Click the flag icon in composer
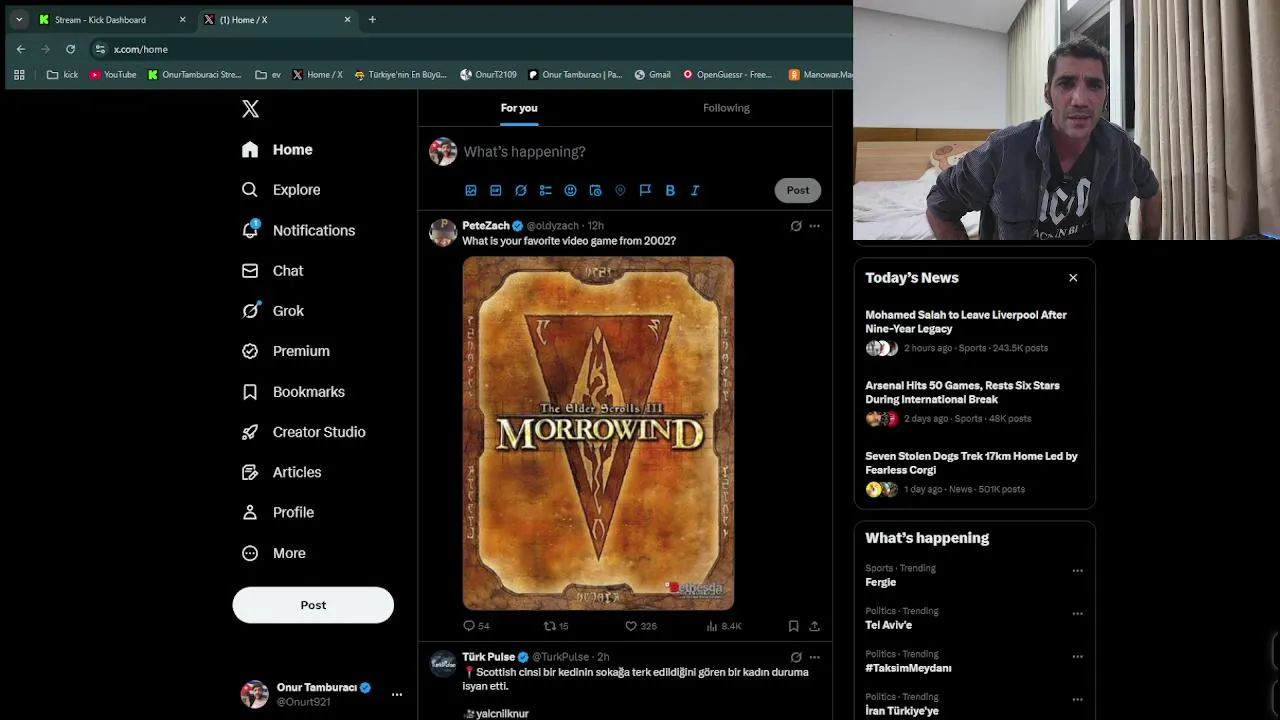The height and width of the screenshot is (720, 1280). (x=645, y=190)
